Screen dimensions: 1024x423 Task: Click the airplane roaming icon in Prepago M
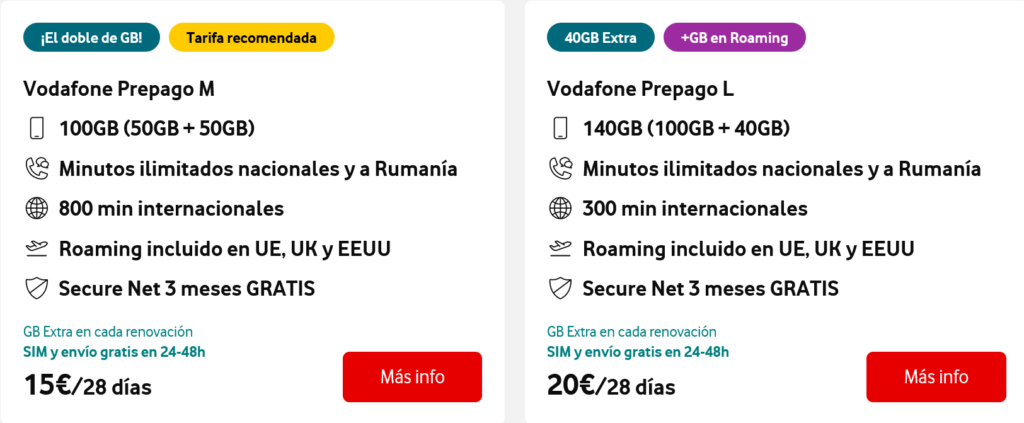[x=36, y=249]
